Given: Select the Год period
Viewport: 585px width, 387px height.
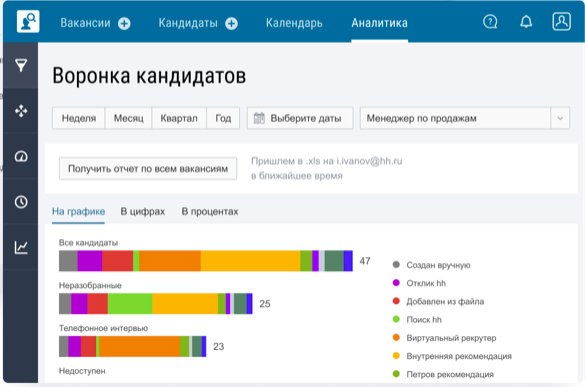Looking at the screenshot, I should click(x=223, y=118).
